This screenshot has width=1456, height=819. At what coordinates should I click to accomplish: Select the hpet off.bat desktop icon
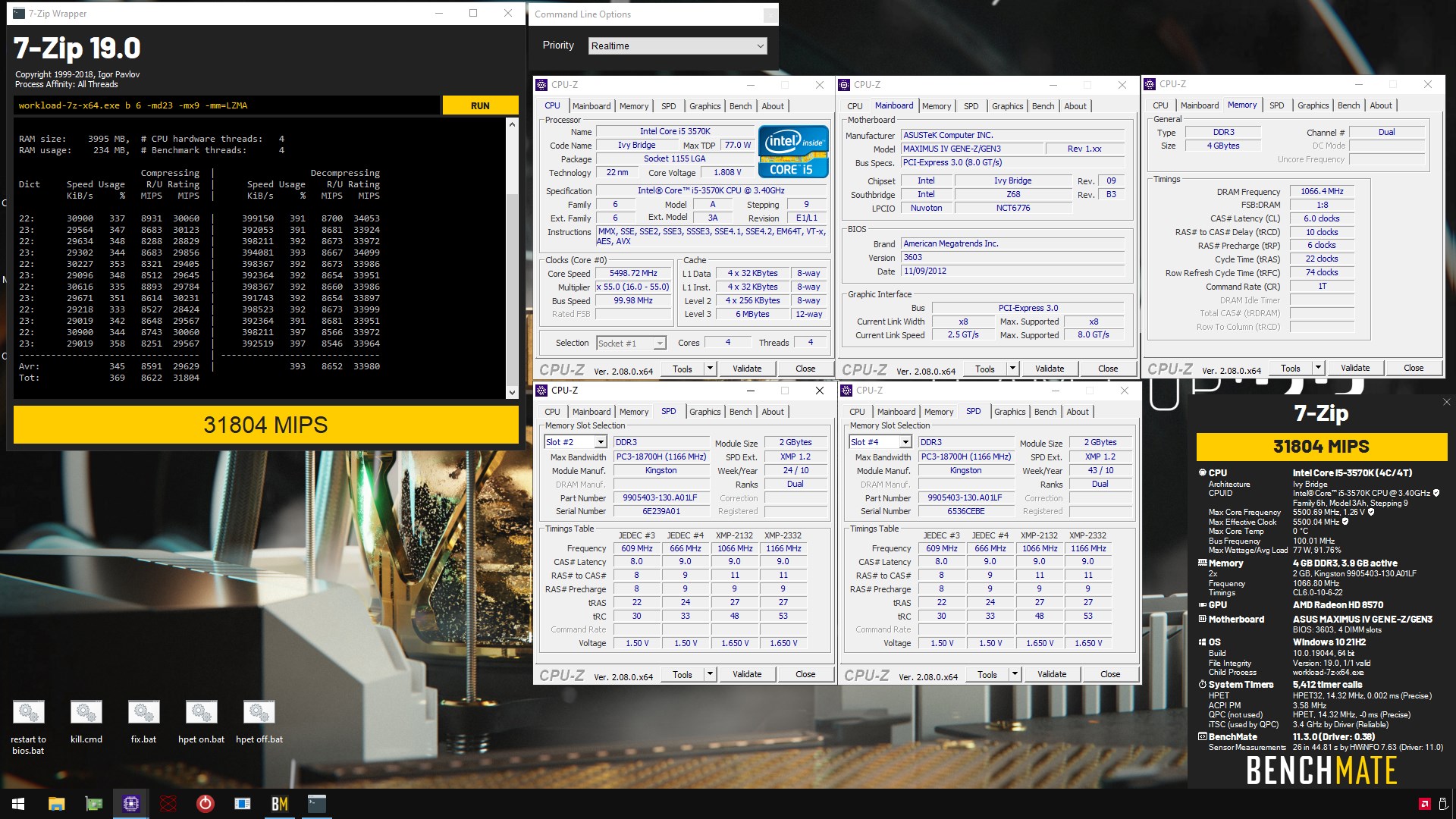click(x=259, y=722)
